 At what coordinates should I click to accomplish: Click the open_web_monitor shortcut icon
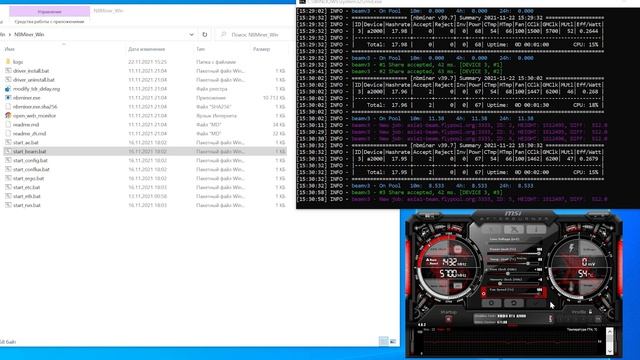(x=8, y=116)
